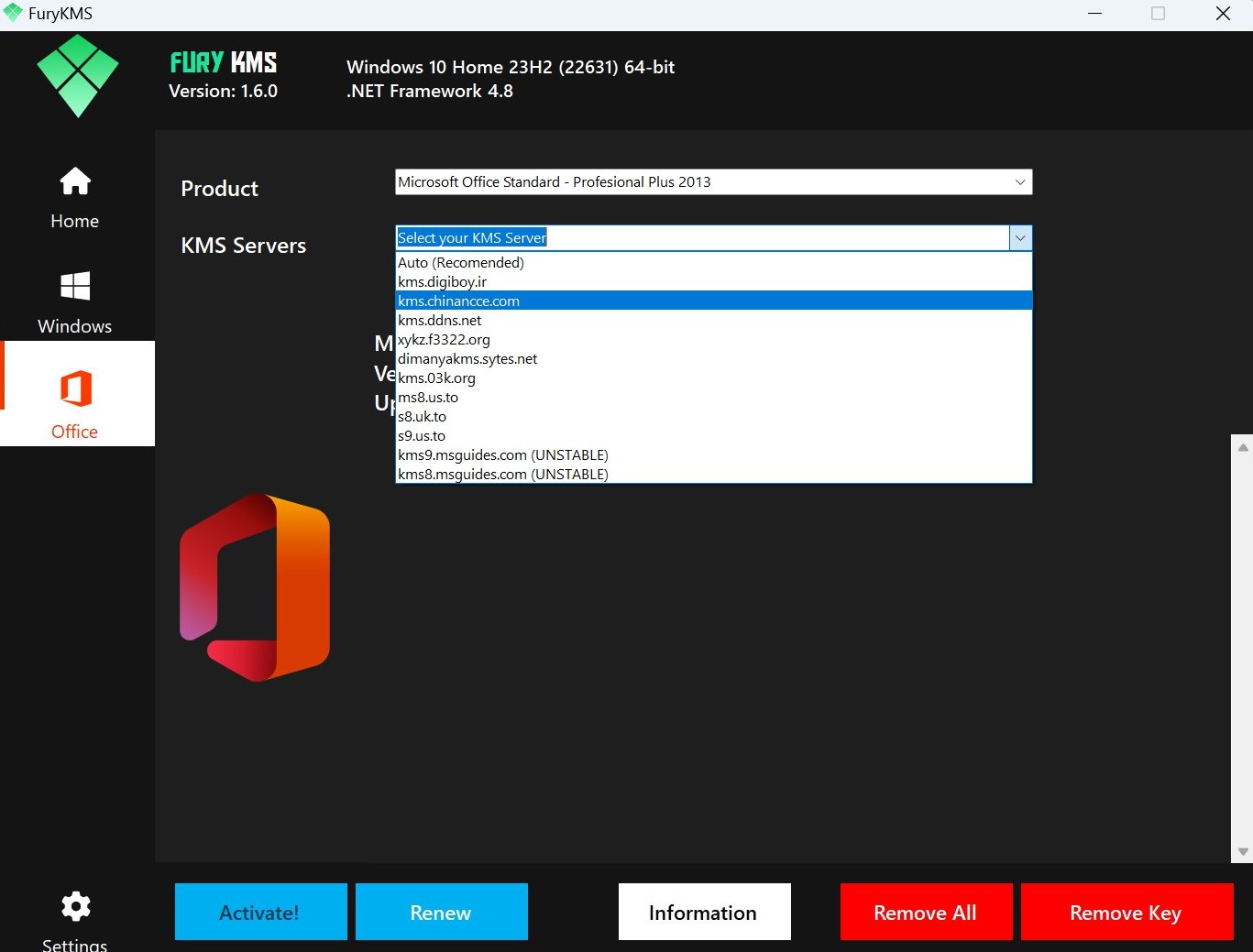Click the 'Select your KMS Server' field

pyautogui.click(x=702, y=238)
